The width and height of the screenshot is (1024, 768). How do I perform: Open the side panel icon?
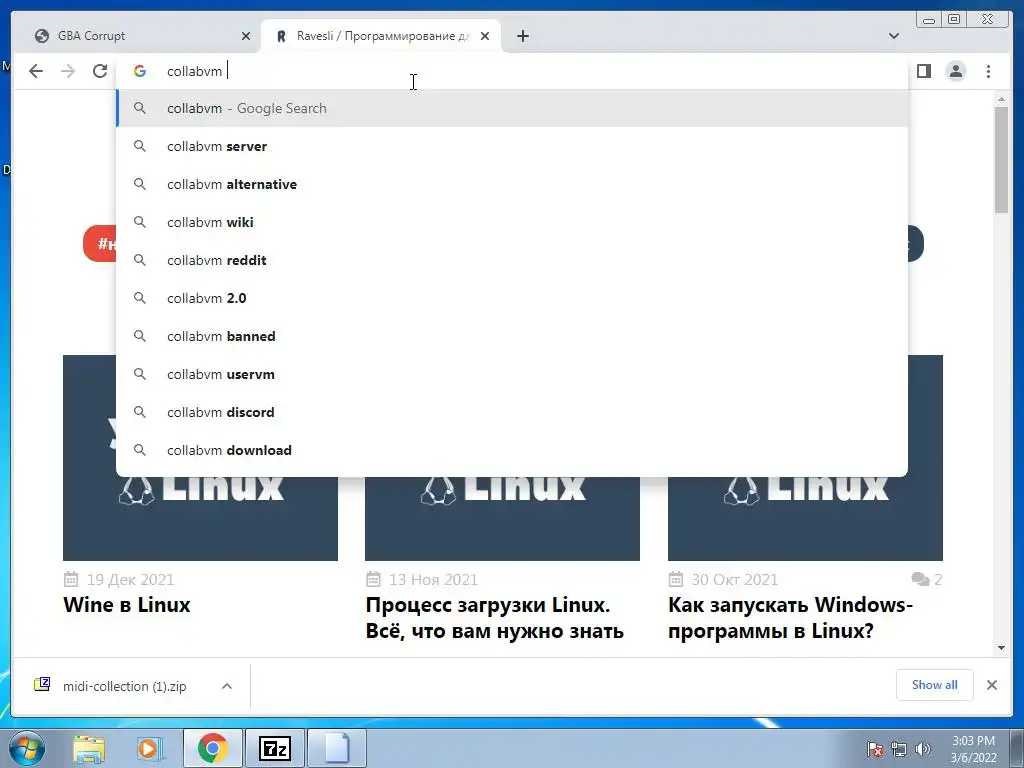pyautogui.click(x=923, y=71)
